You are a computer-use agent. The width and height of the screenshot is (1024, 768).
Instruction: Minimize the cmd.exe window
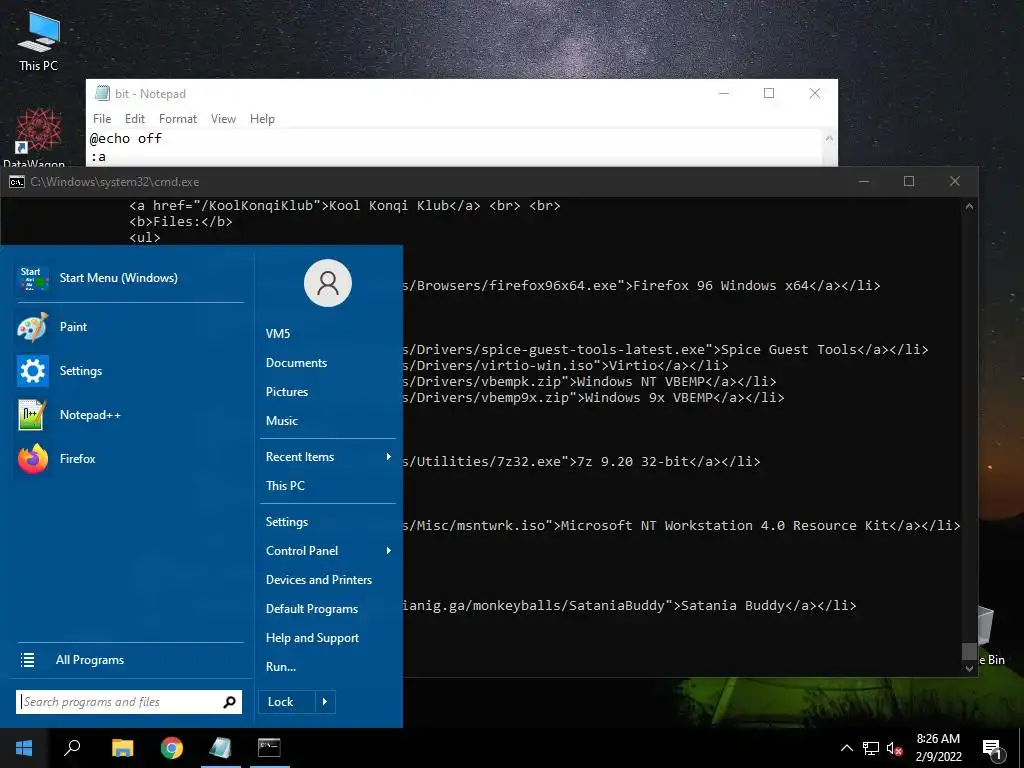pyautogui.click(x=864, y=182)
